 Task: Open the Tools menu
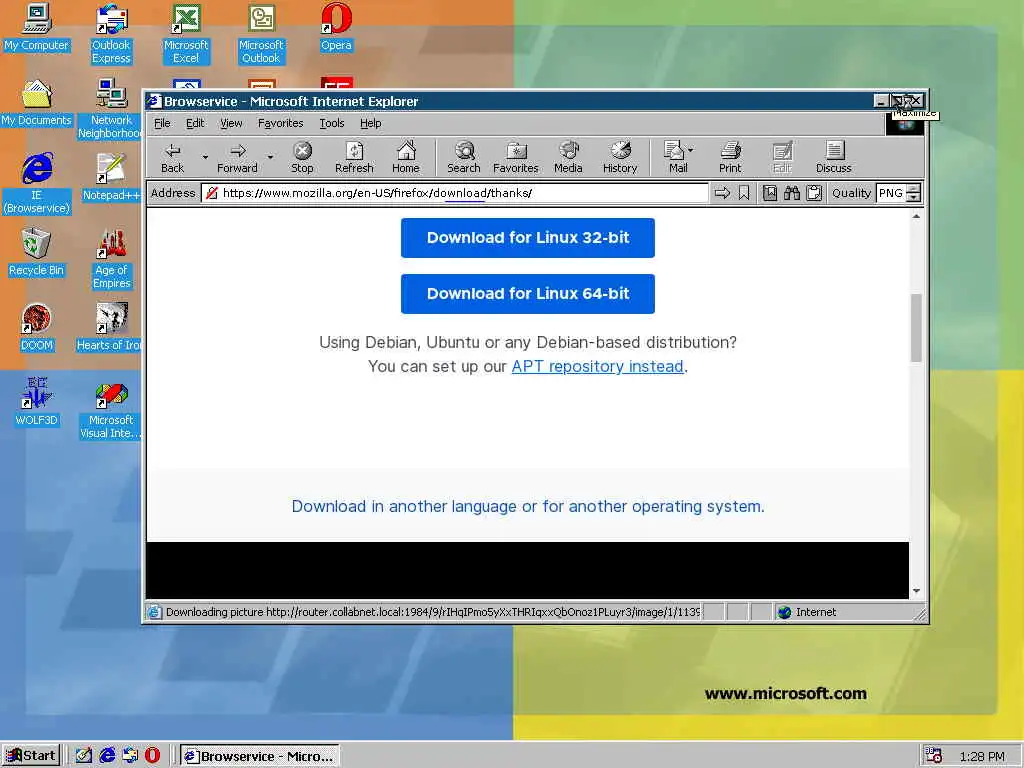click(332, 123)
